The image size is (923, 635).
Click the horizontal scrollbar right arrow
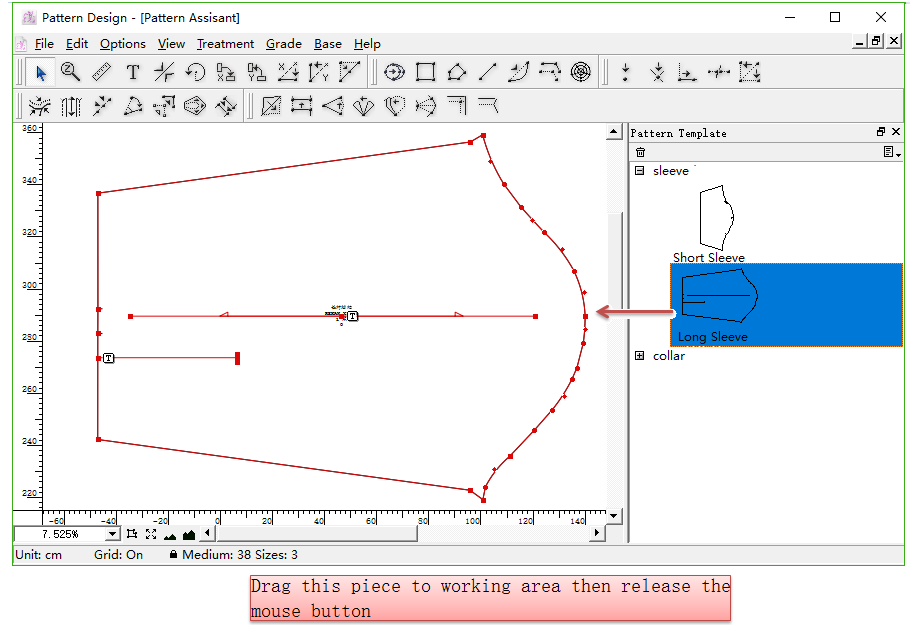point(597,534)
